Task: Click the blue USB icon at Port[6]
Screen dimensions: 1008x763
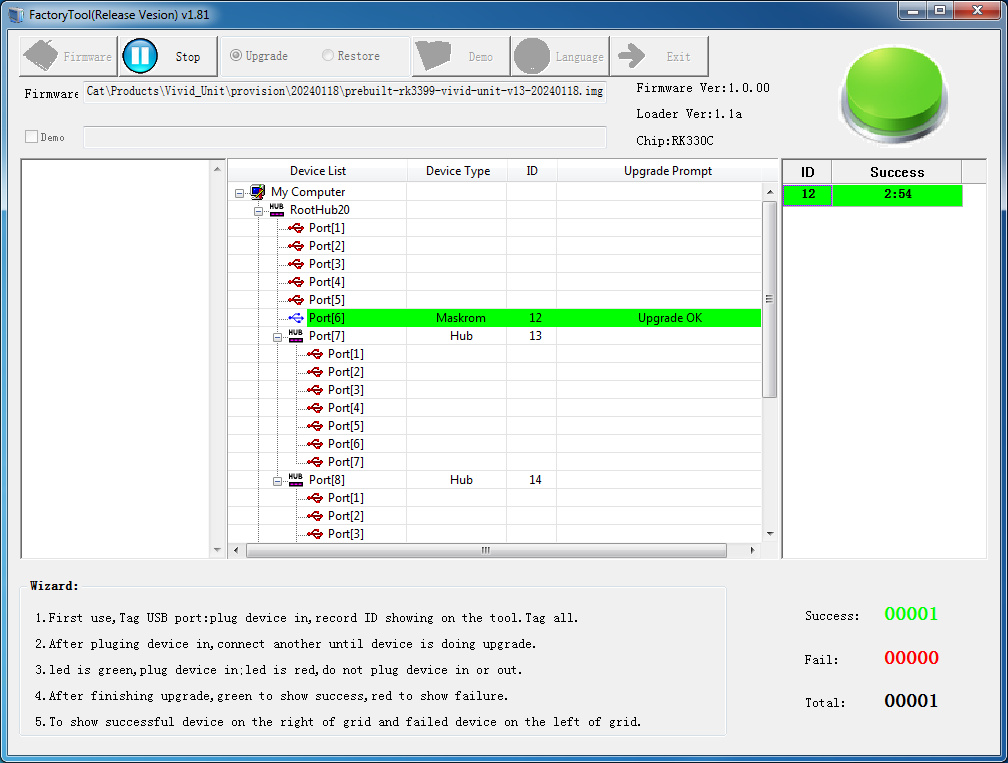Action: click(x=296, y=318)
